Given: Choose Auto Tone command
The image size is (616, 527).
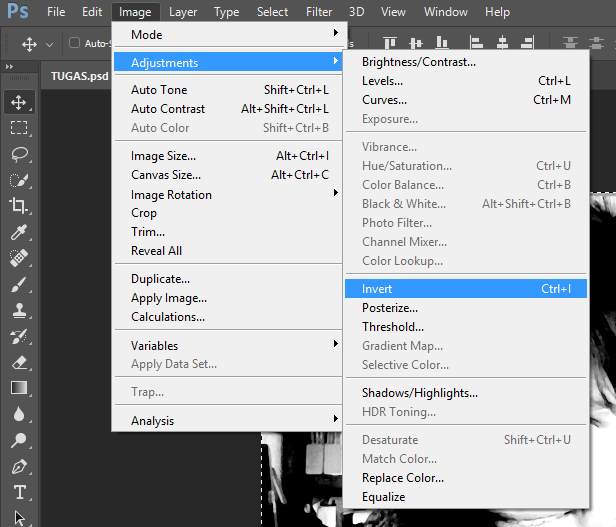Looking at the screenshot, I should (228, 90).
